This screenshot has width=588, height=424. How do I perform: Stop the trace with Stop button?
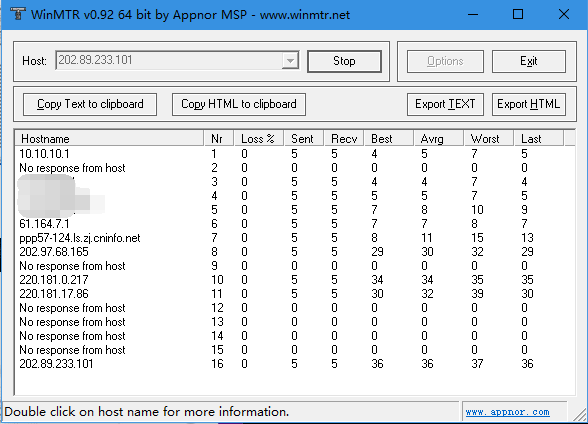click(x=344, y=61)
